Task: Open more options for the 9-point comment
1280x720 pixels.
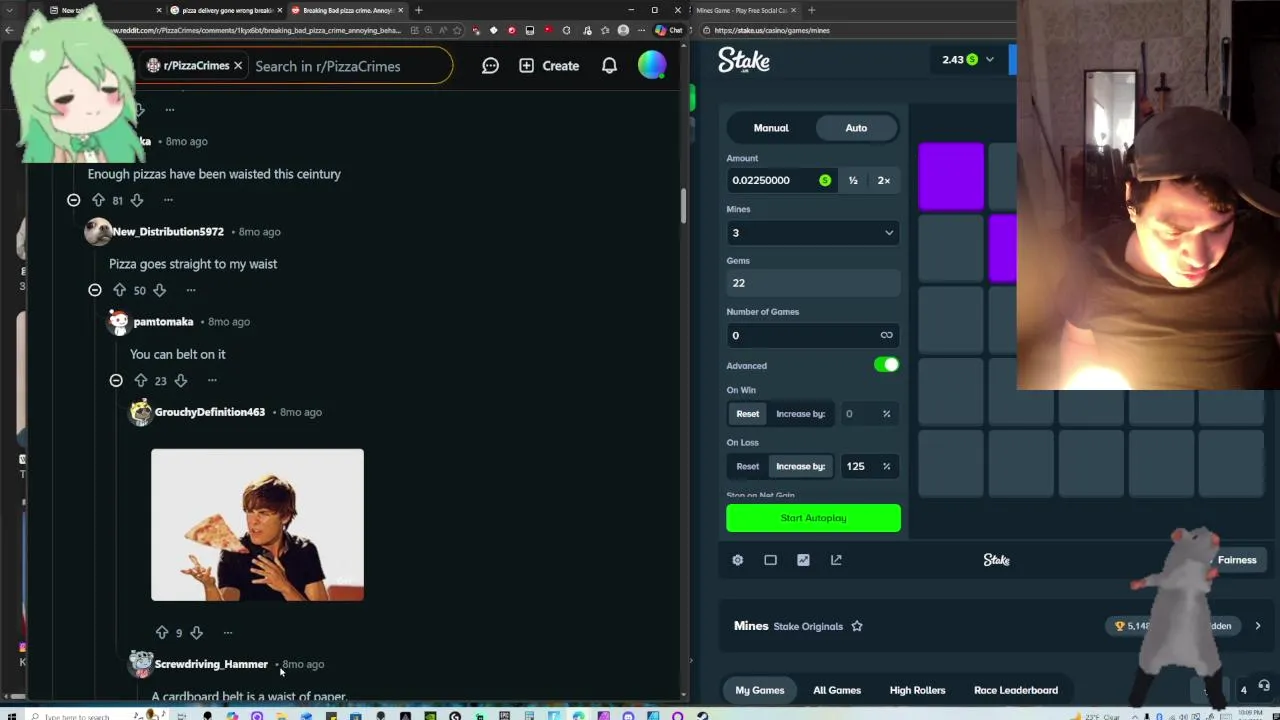Action: (228, 632)
